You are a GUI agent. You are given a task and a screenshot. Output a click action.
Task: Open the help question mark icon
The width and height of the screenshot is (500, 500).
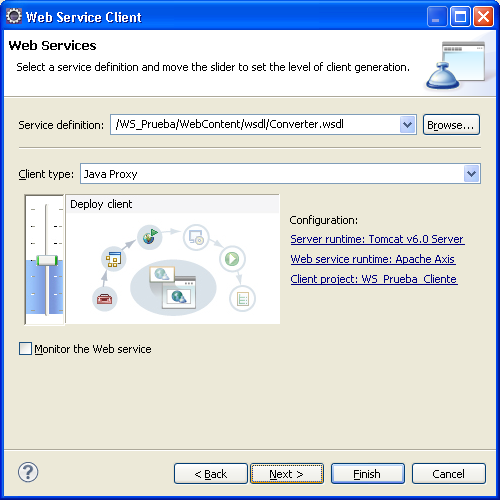coord(28,472)
